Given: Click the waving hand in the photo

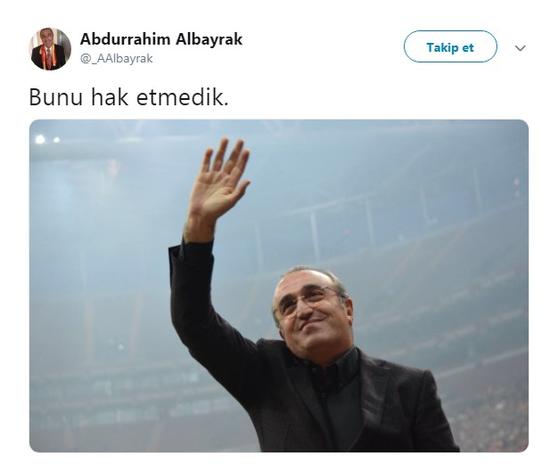Looking at the screenshot, I should (x=219, y=182).
